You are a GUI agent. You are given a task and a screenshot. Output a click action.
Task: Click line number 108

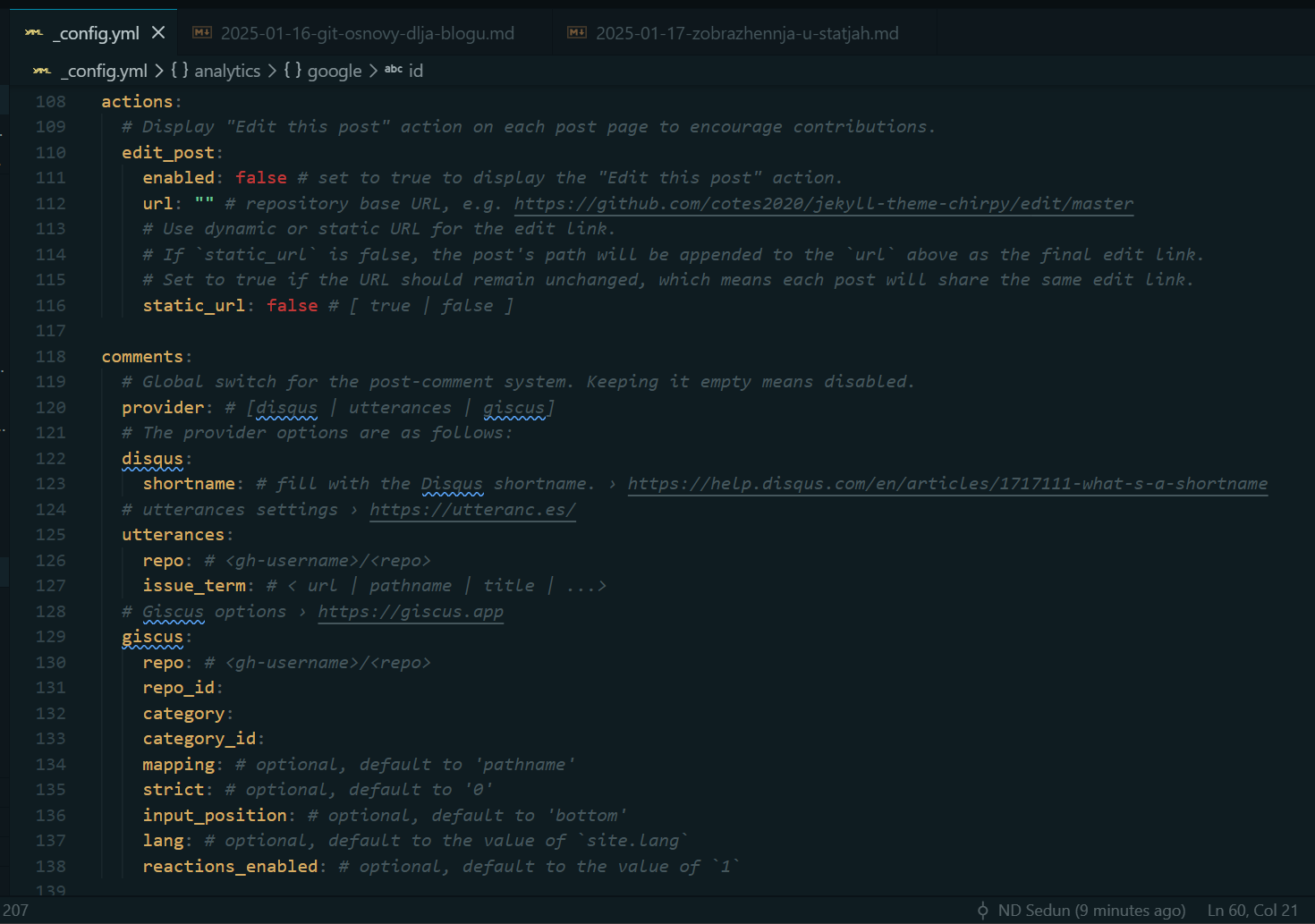click(x=51, y=102)
